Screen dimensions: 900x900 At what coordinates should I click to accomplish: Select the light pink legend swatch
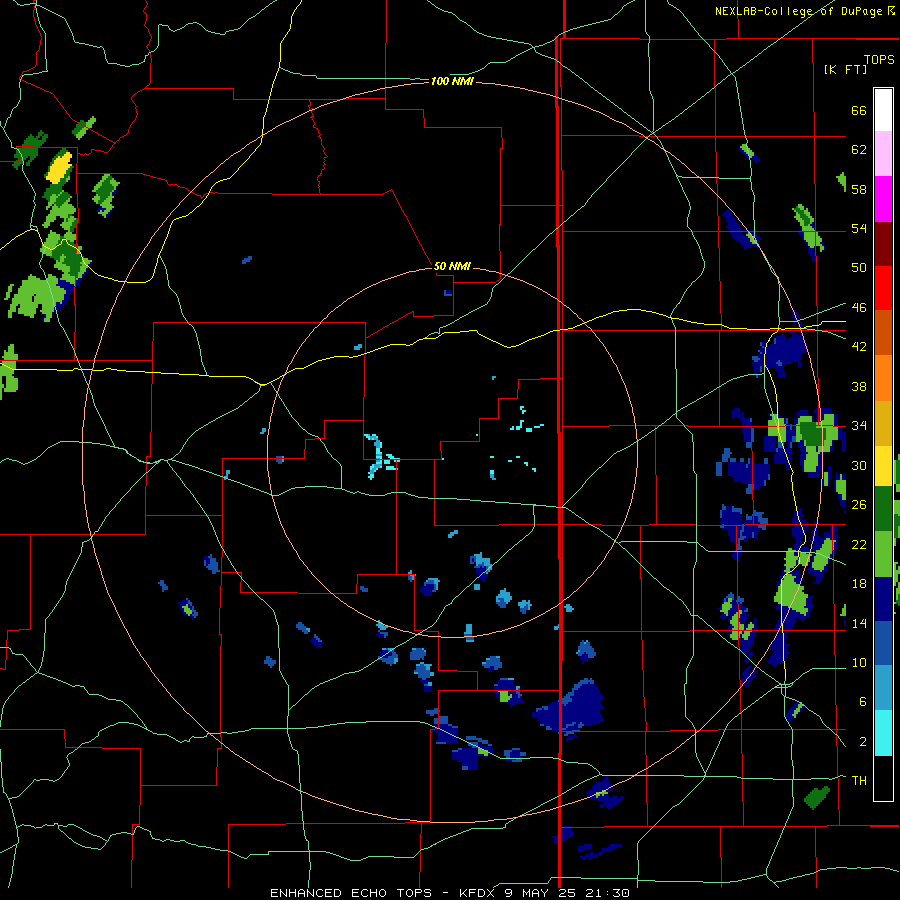(x=883, y=153)
